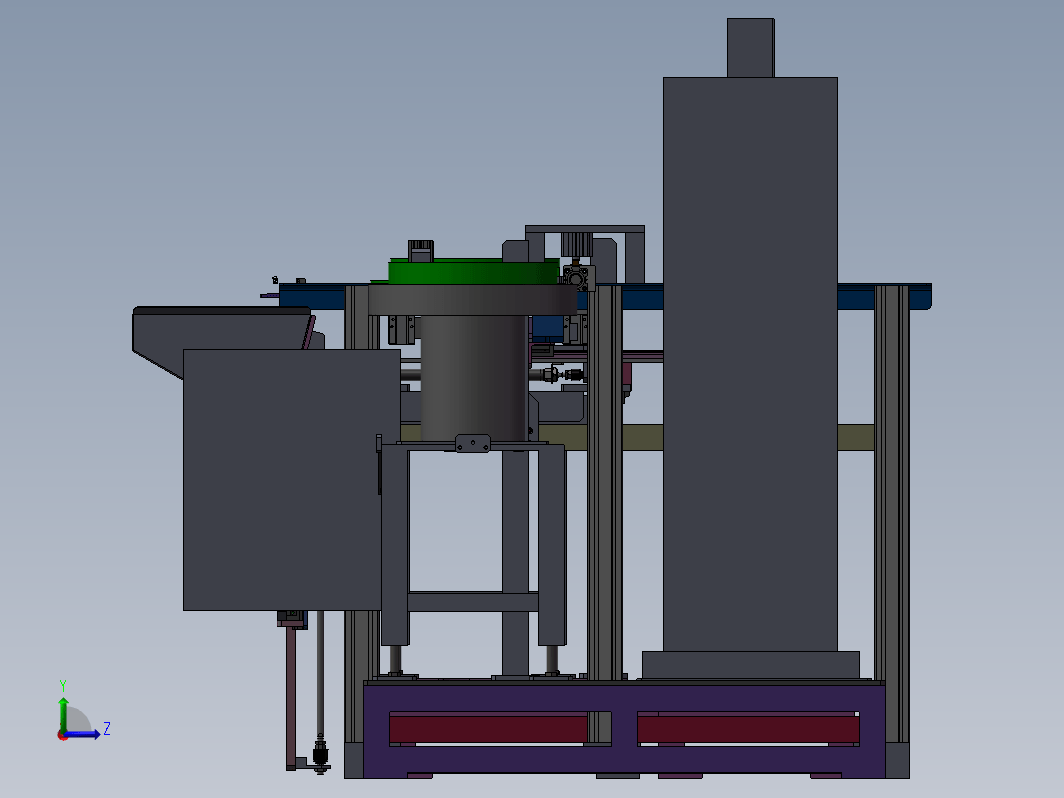
Task: Select the horizontal crossbar of the feeder stand
Action: click(473, 602)
